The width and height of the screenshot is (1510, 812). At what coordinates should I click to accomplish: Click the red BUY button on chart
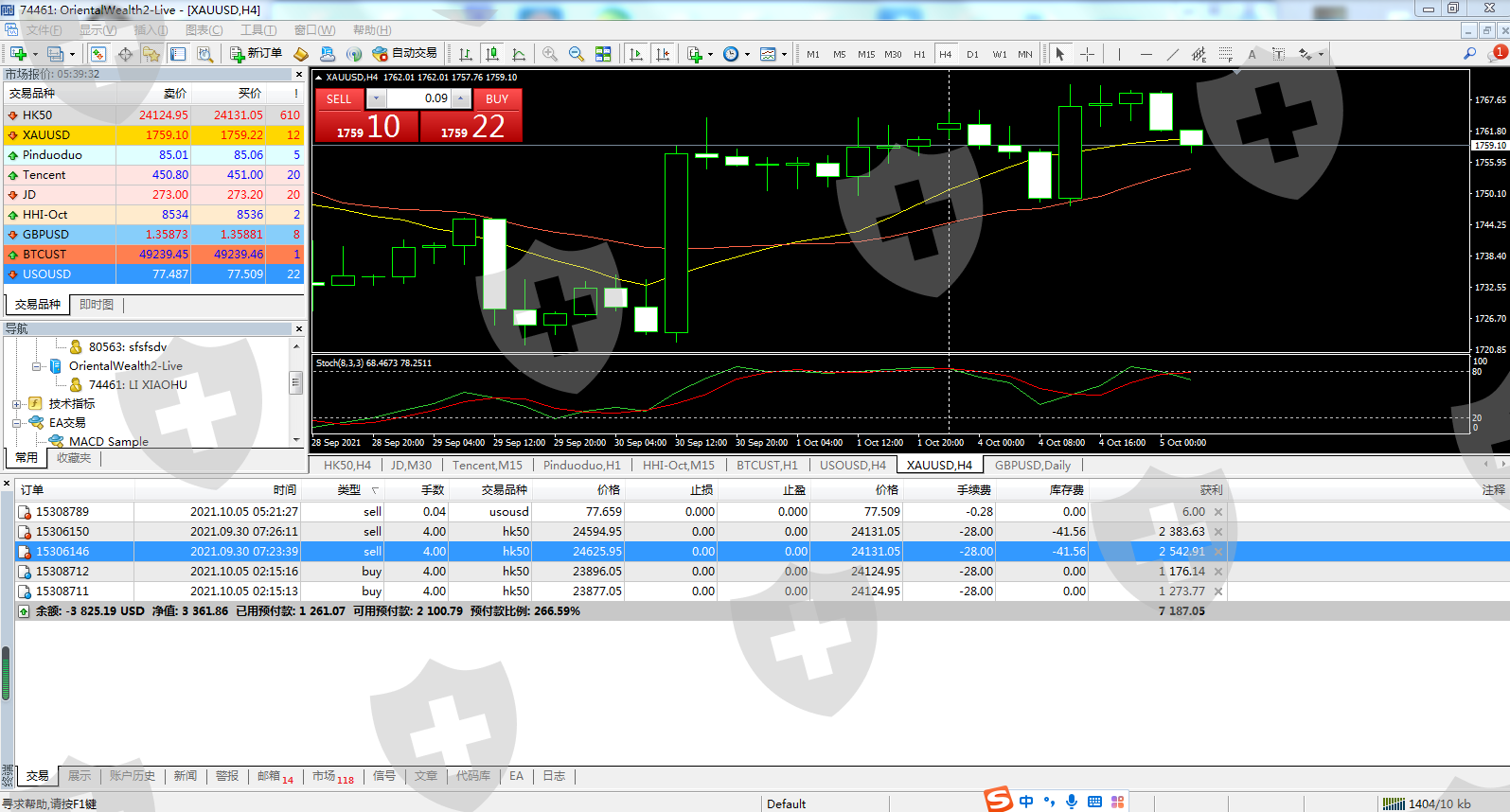point(497,98)
